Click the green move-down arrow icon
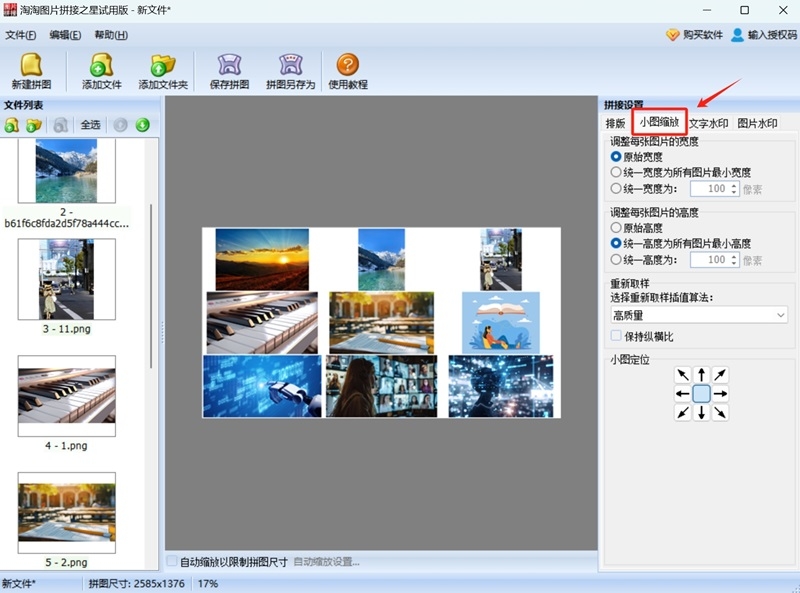This screenshot has width=800, height=593. pyautogui.click(x=143, y=125)
